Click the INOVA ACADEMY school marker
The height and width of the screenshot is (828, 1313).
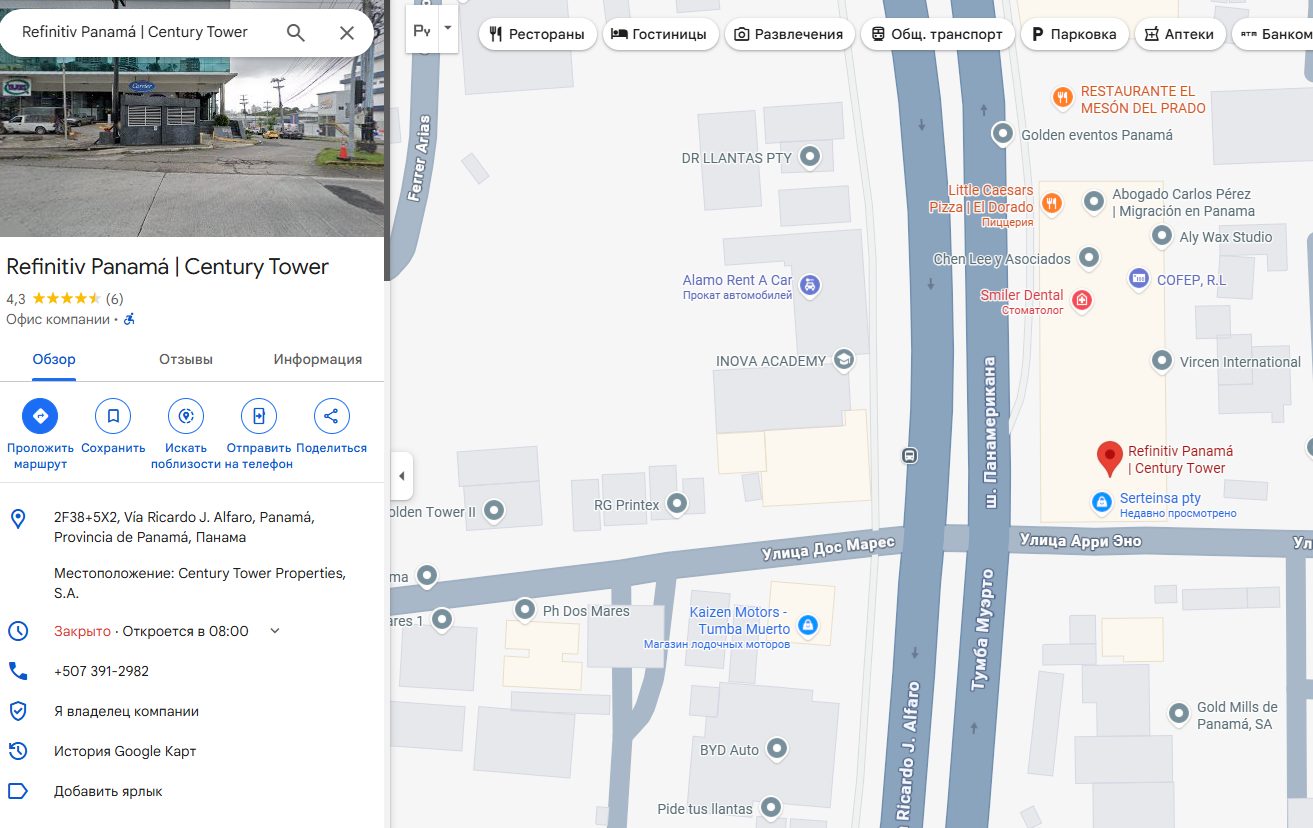click(844, 361)
